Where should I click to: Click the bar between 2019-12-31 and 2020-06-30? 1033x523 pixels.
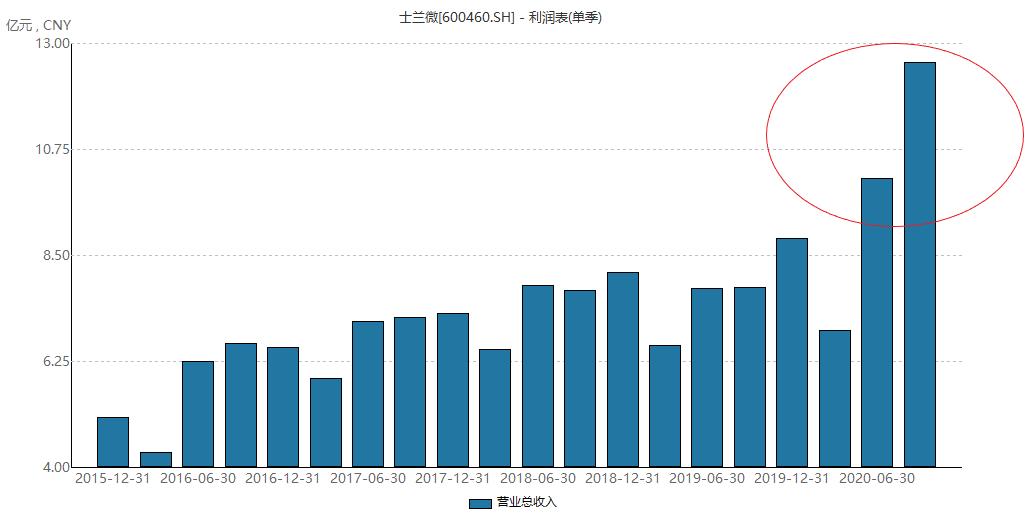click(835, 399)
